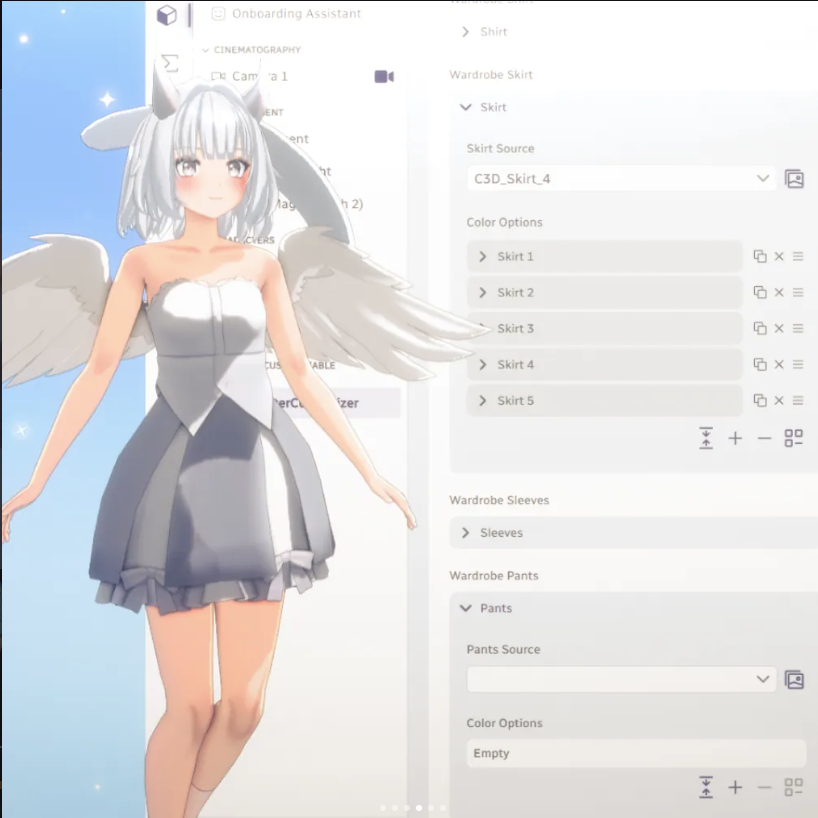
Task: Click skirt list multi-select grid icon
Action: tap(793, 438)
